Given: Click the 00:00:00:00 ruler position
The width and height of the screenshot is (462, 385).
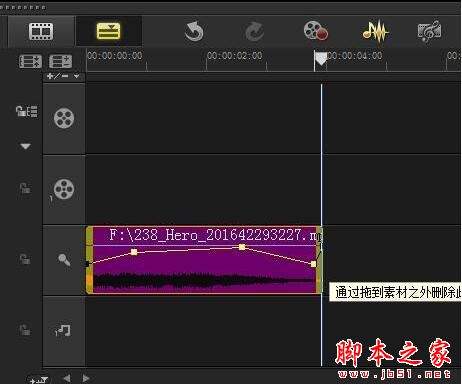Looking at the screenshot, I should 115,56.
